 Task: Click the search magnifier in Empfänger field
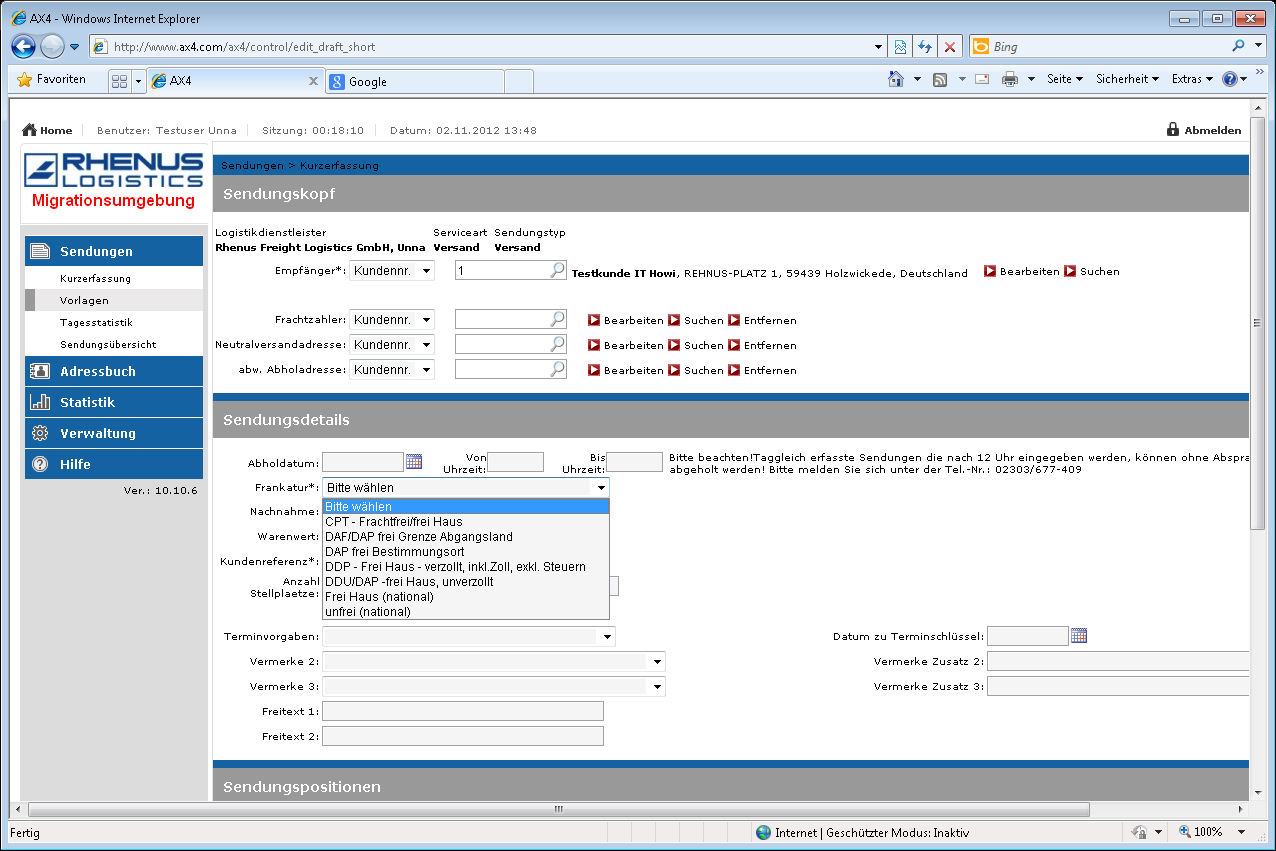[x=558, y=270]
